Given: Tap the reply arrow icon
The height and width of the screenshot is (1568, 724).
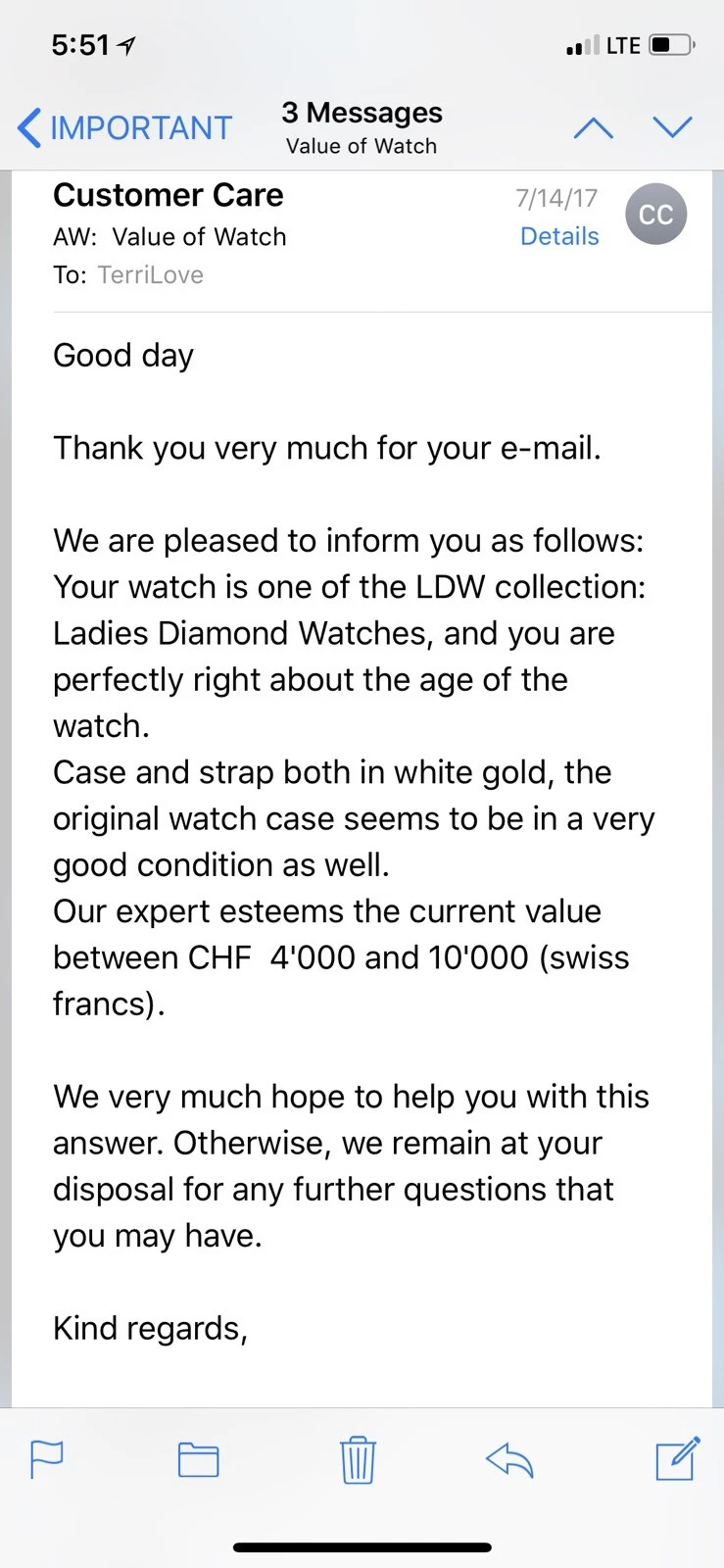Looking at the screenshot, I should (x=509, y=1459).
